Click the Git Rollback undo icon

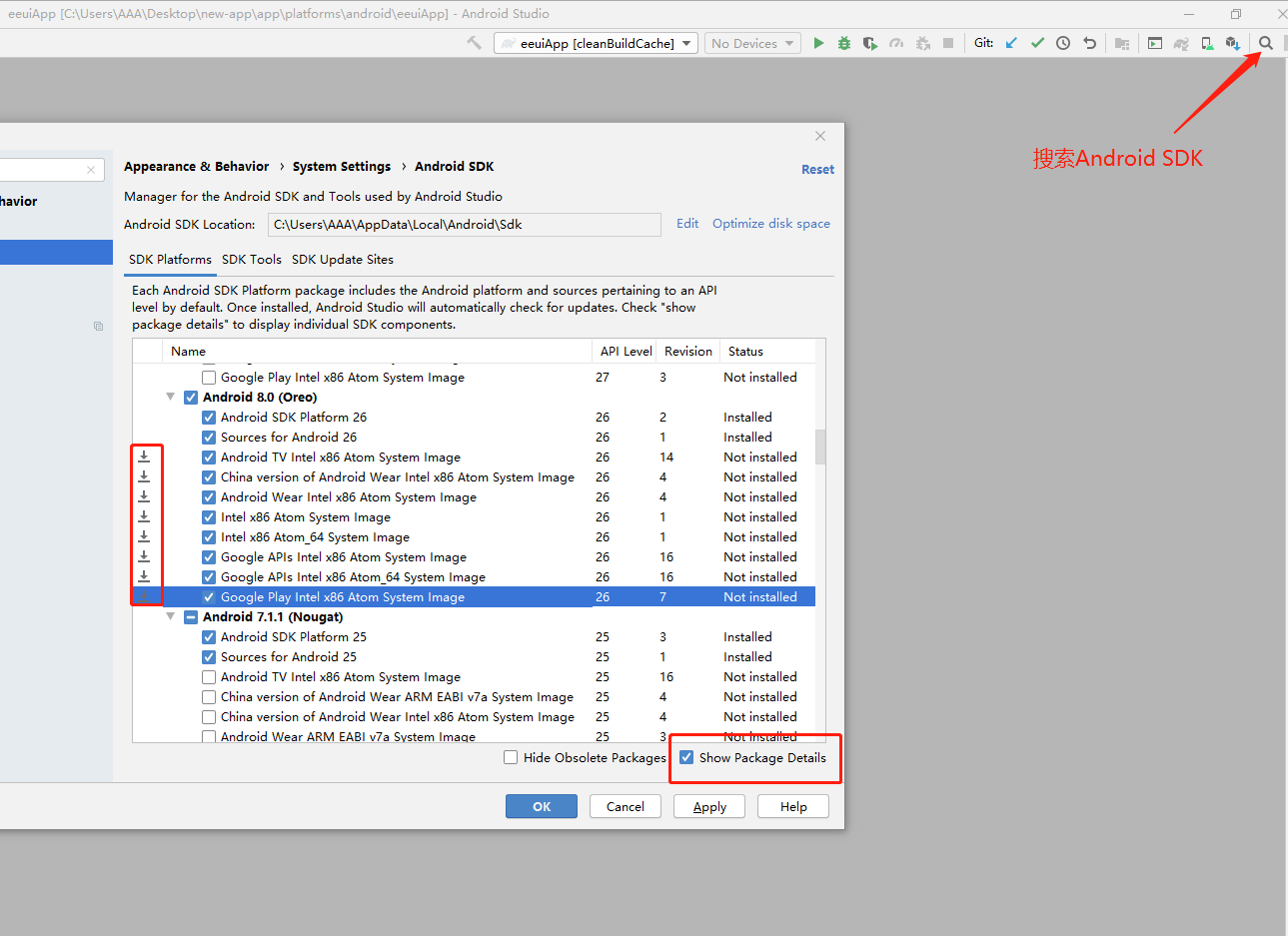pos(1090,43)
